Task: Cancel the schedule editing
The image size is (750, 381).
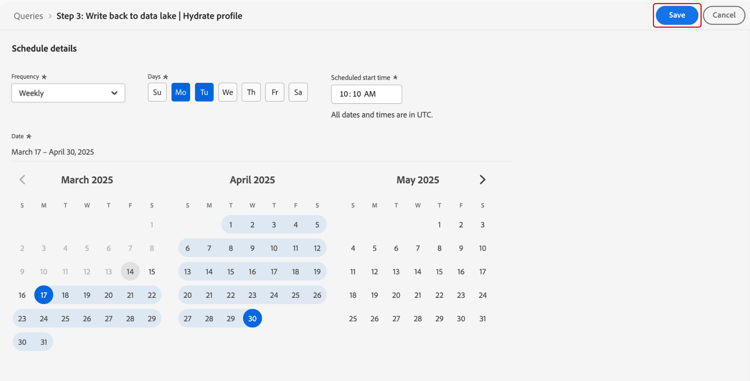Action: tap(724, 15)
